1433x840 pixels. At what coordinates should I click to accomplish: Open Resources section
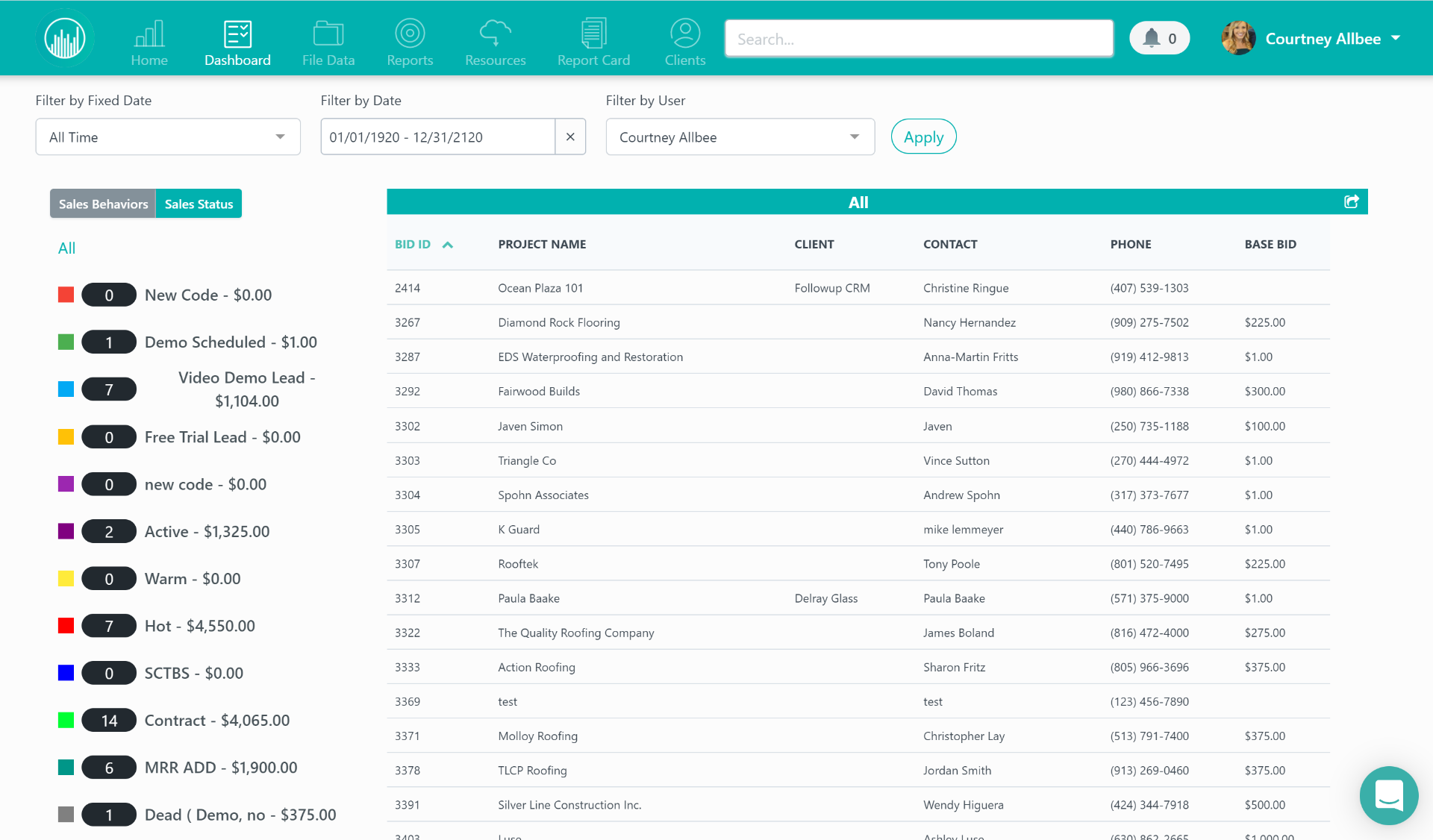pyautogui.click(x=496, y=38)
